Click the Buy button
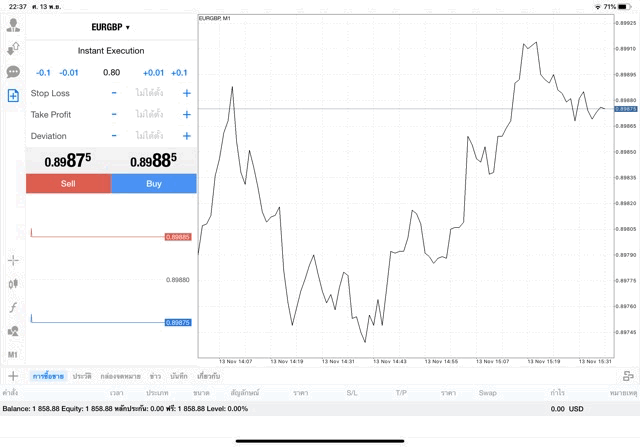The height and width of the screenshot is (447, 640). [154, 184]
